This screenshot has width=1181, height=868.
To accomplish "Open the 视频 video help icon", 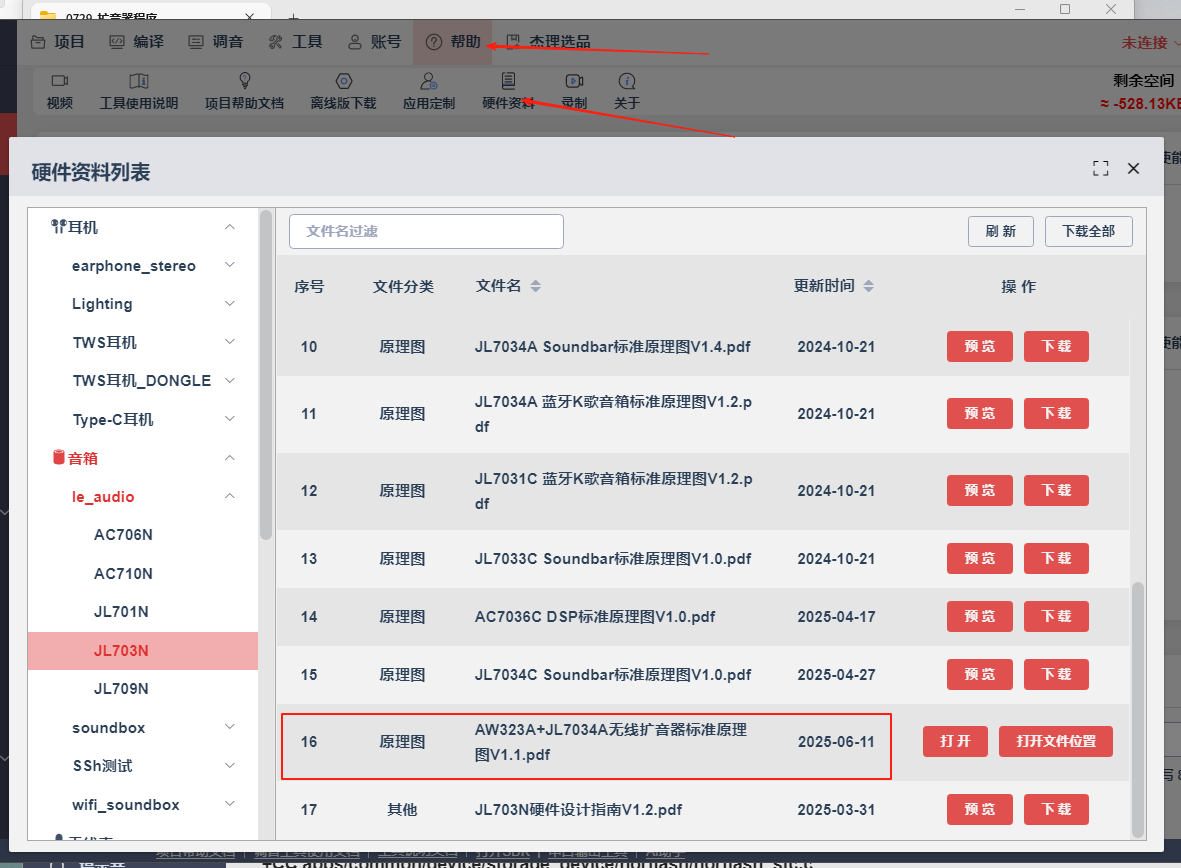I will coord(60,81).
